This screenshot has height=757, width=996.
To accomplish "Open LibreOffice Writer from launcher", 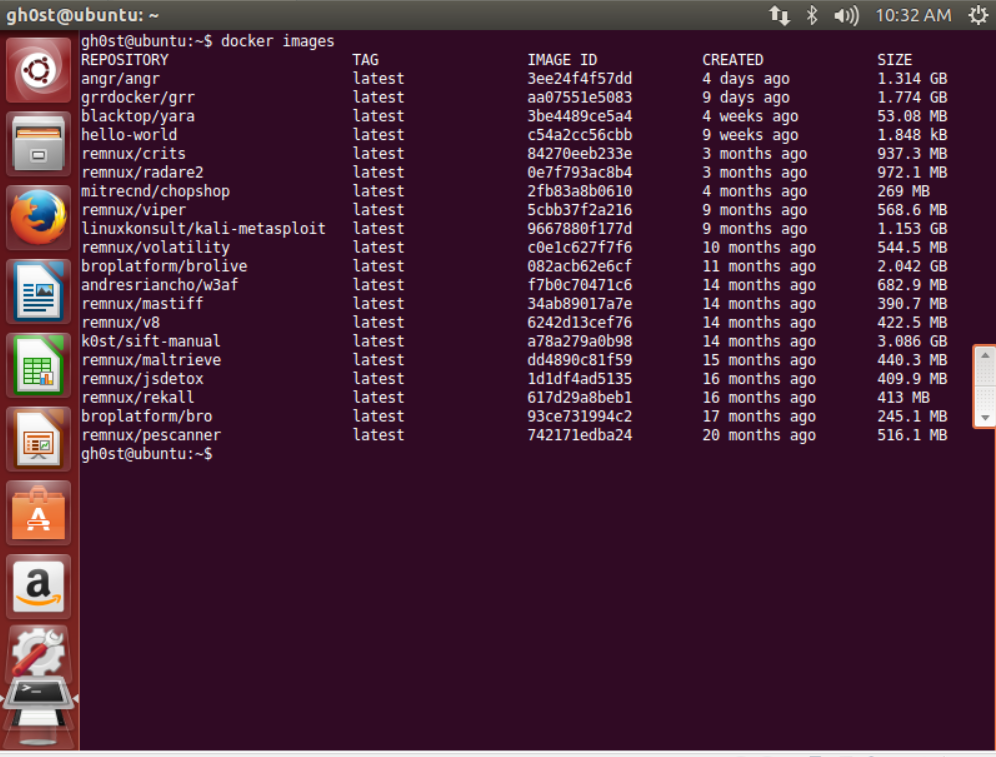I will click(x=38, y=291).
